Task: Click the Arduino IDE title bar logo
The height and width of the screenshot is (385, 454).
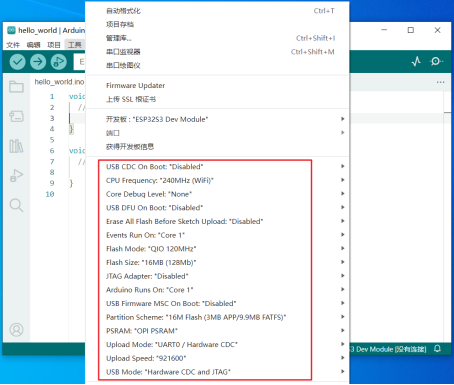Action: [x=11, y=30]
